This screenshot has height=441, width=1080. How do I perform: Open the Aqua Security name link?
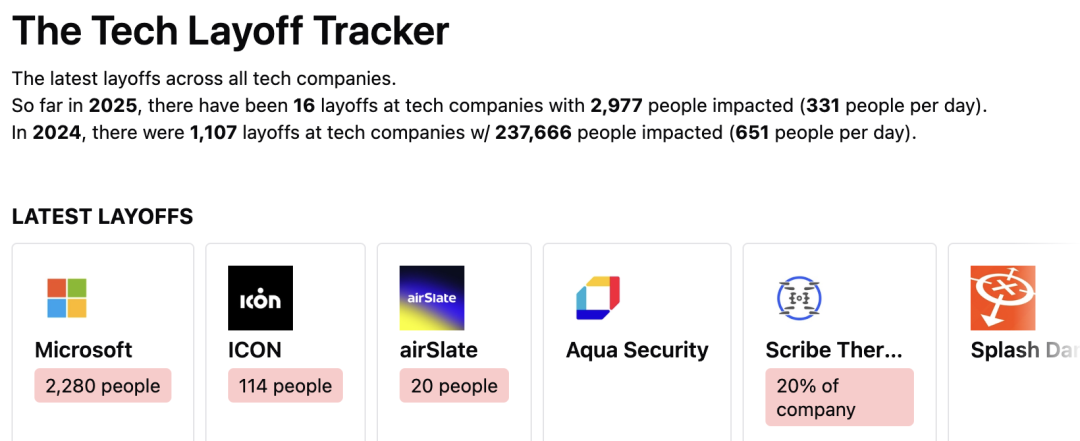[637, 350]
